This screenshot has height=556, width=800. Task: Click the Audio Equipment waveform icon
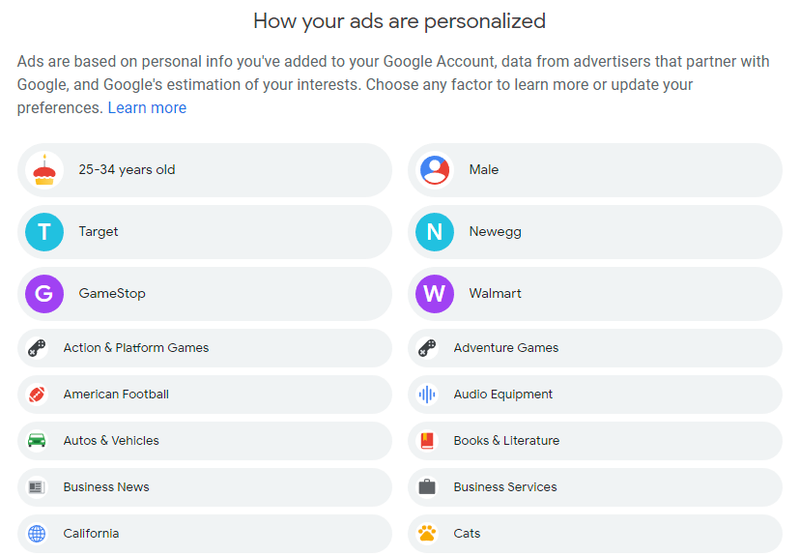click(x=427, y=394)
